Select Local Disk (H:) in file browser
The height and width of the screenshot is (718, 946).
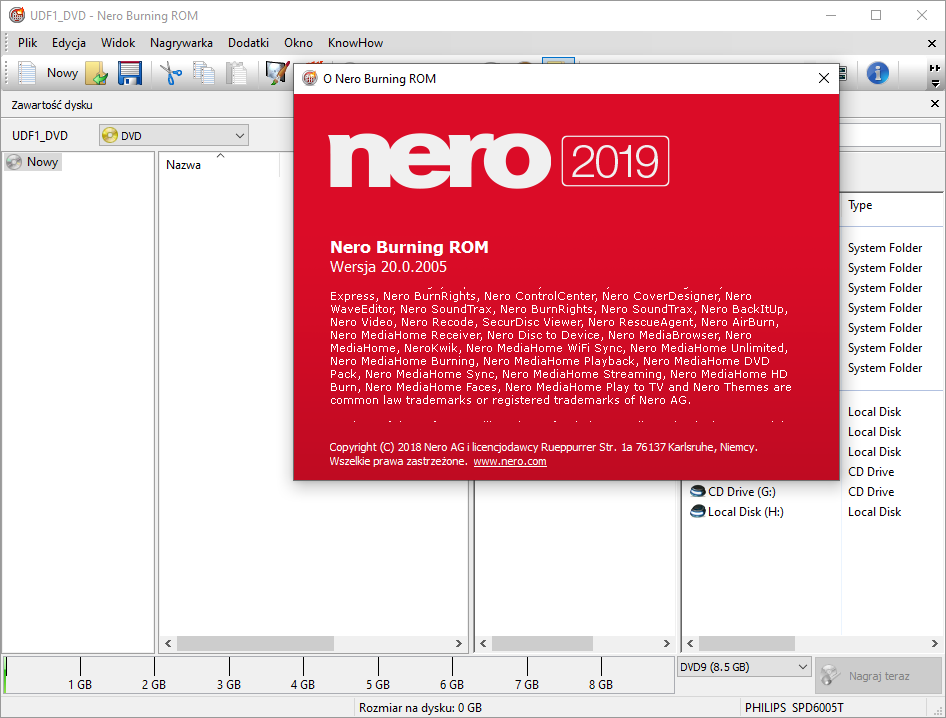pyautogui.click(x=746, y=512)
